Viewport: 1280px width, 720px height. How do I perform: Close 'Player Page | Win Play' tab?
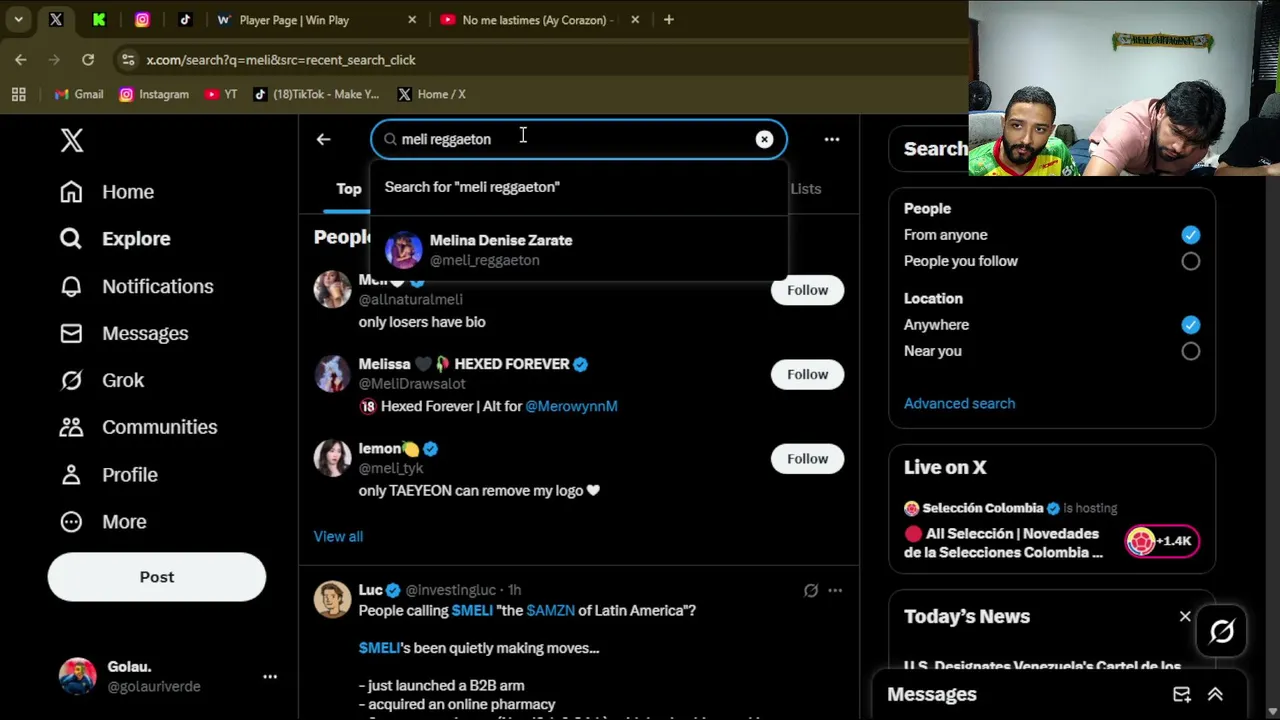coord(412,19)
